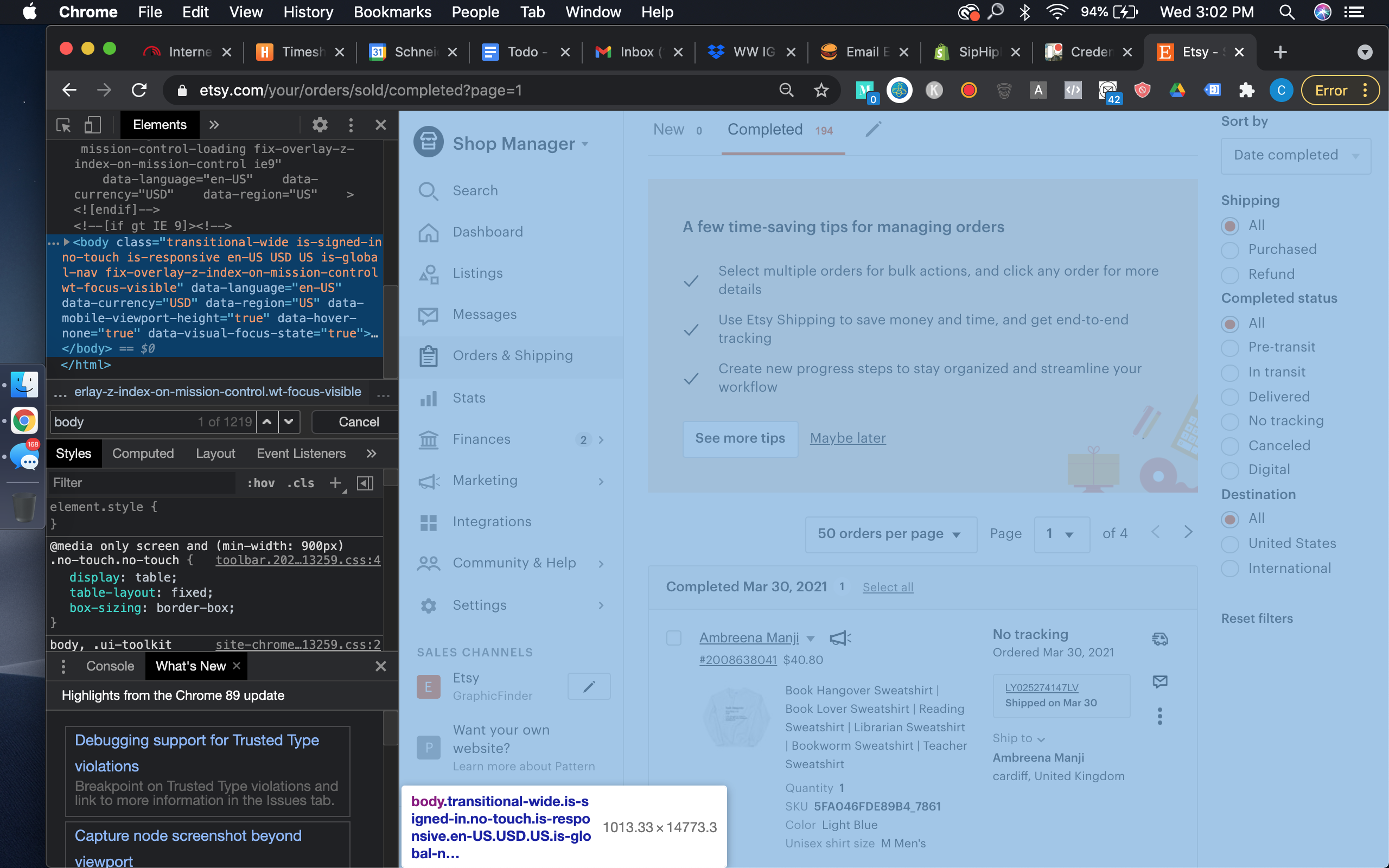
Task: Open the '50 orders per page' dropdown
Action: (888, 533)
